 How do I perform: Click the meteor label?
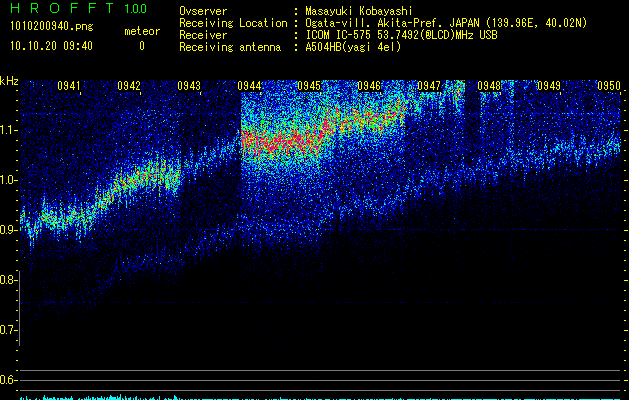click(142, 31)
